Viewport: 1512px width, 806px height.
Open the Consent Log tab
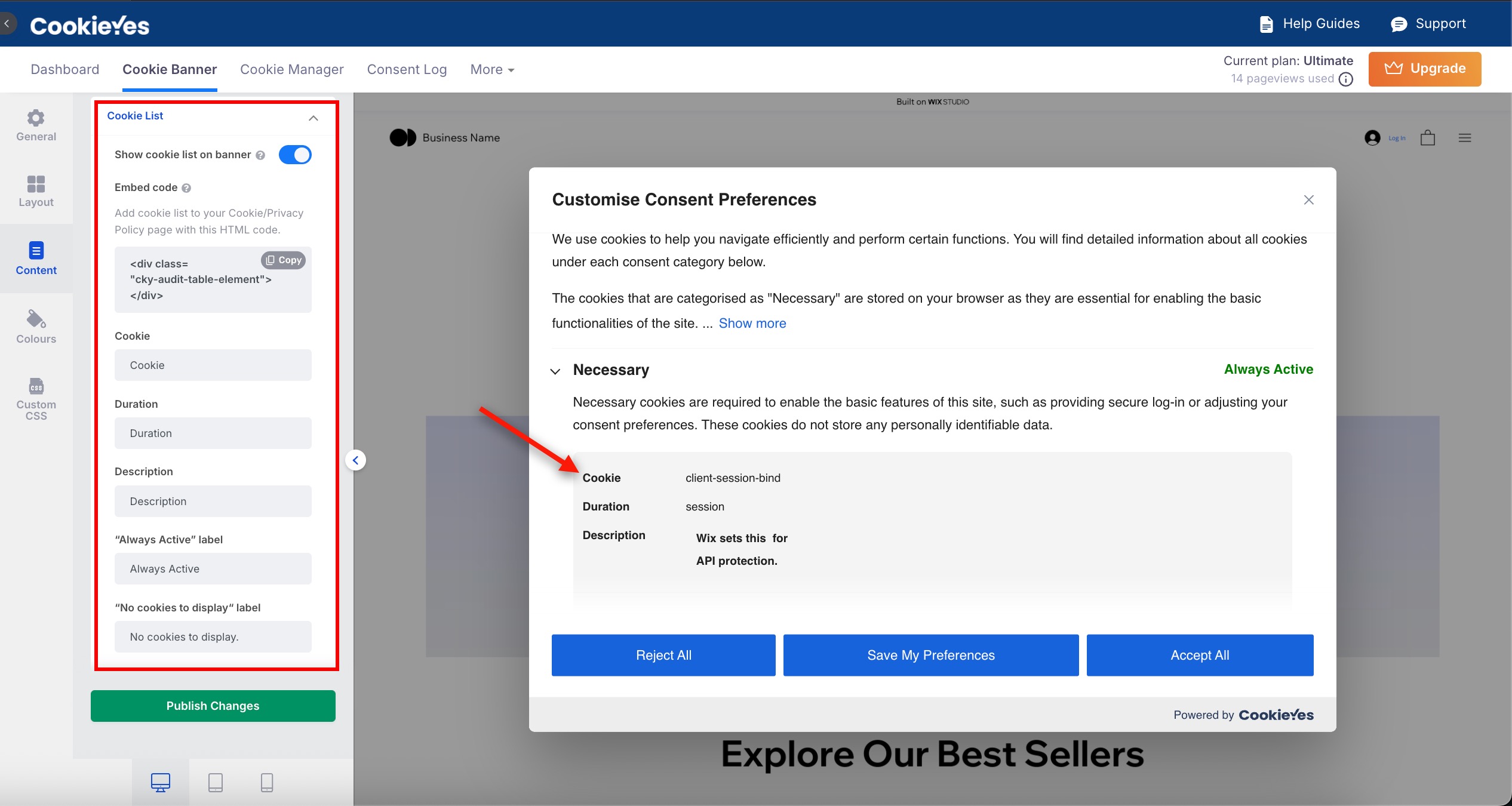[x=407, y=69]
